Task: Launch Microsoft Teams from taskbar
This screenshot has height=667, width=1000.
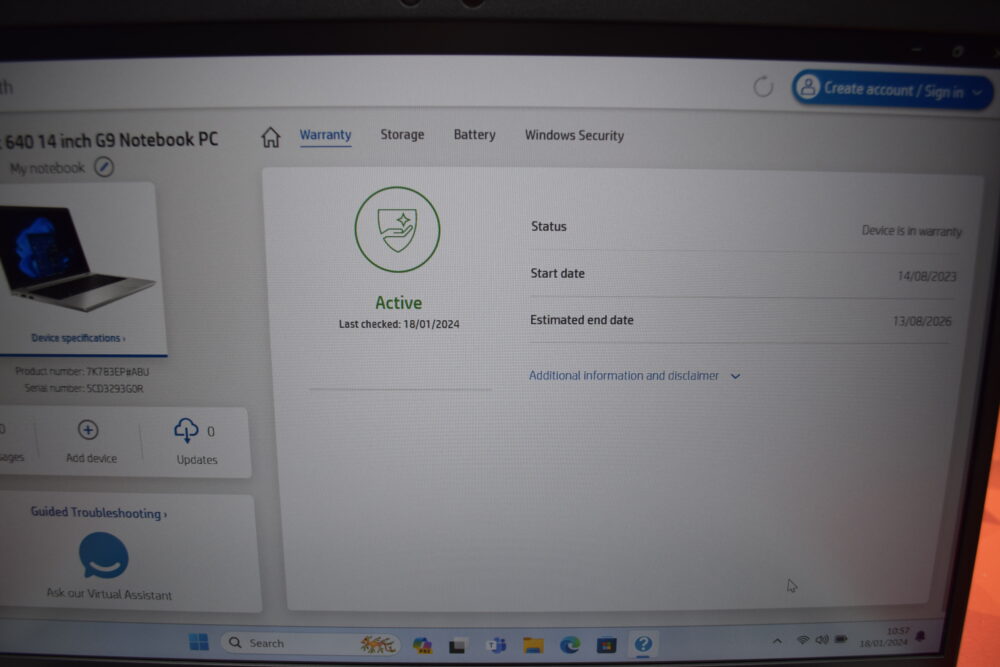Action: pos(496,645)
